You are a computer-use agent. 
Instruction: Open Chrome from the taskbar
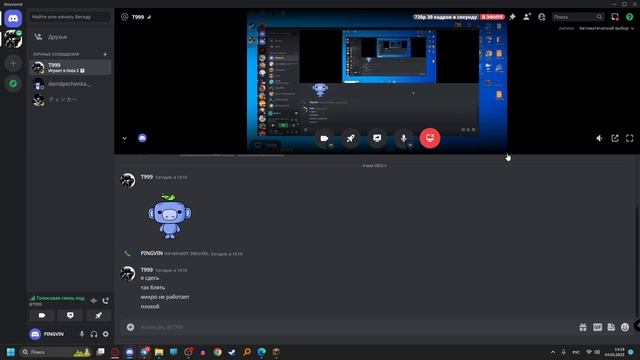click(218, 352)
